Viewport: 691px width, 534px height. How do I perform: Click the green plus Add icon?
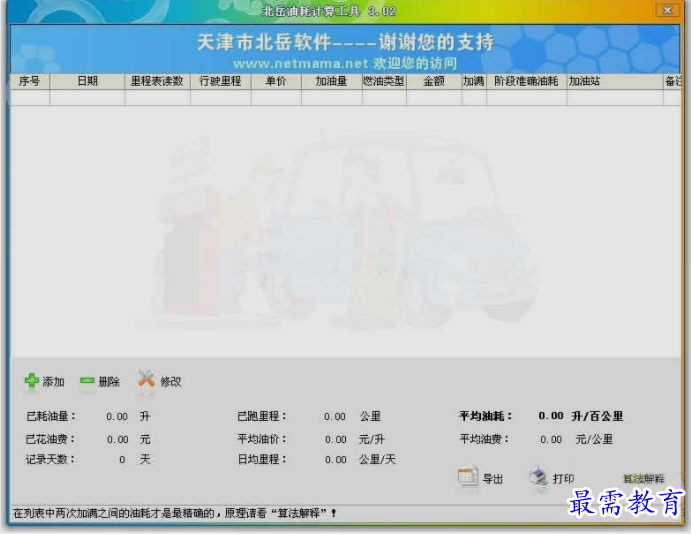pyautogui.click(x=31, y=381)
